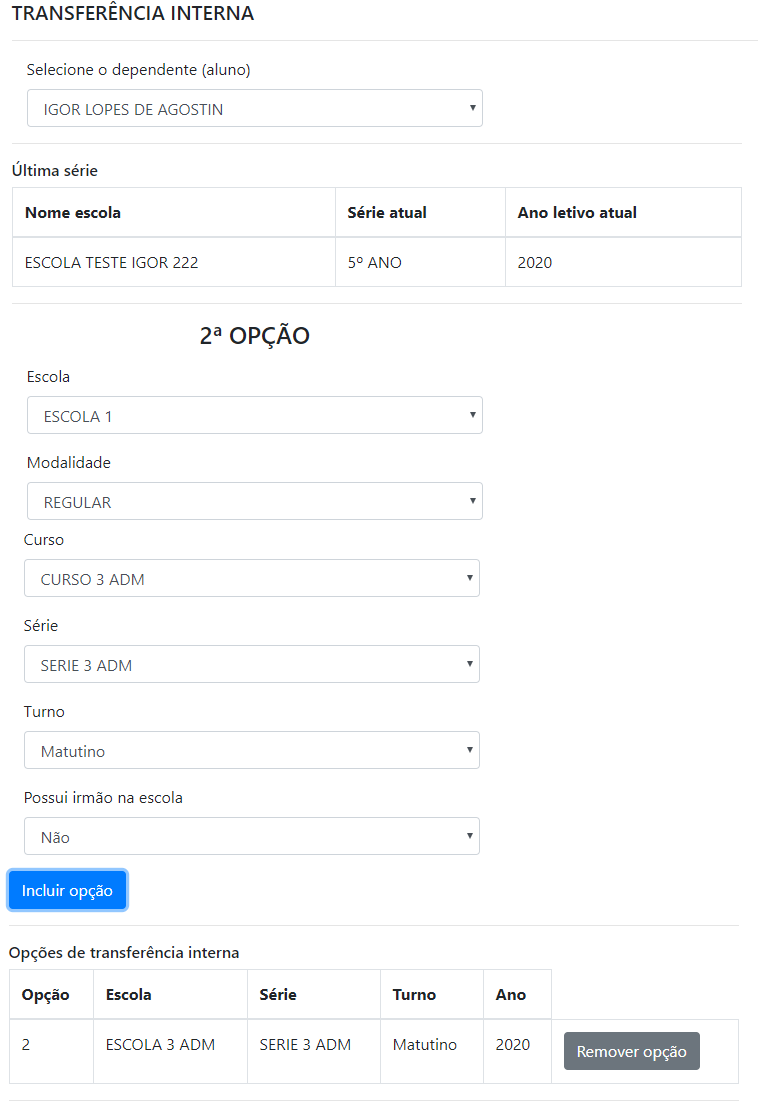Image resolution: width=758 pixels, height=1114 pixels.
Task: Open the Modalidade dropdown showing REGULAR
Action: [254, 502]
